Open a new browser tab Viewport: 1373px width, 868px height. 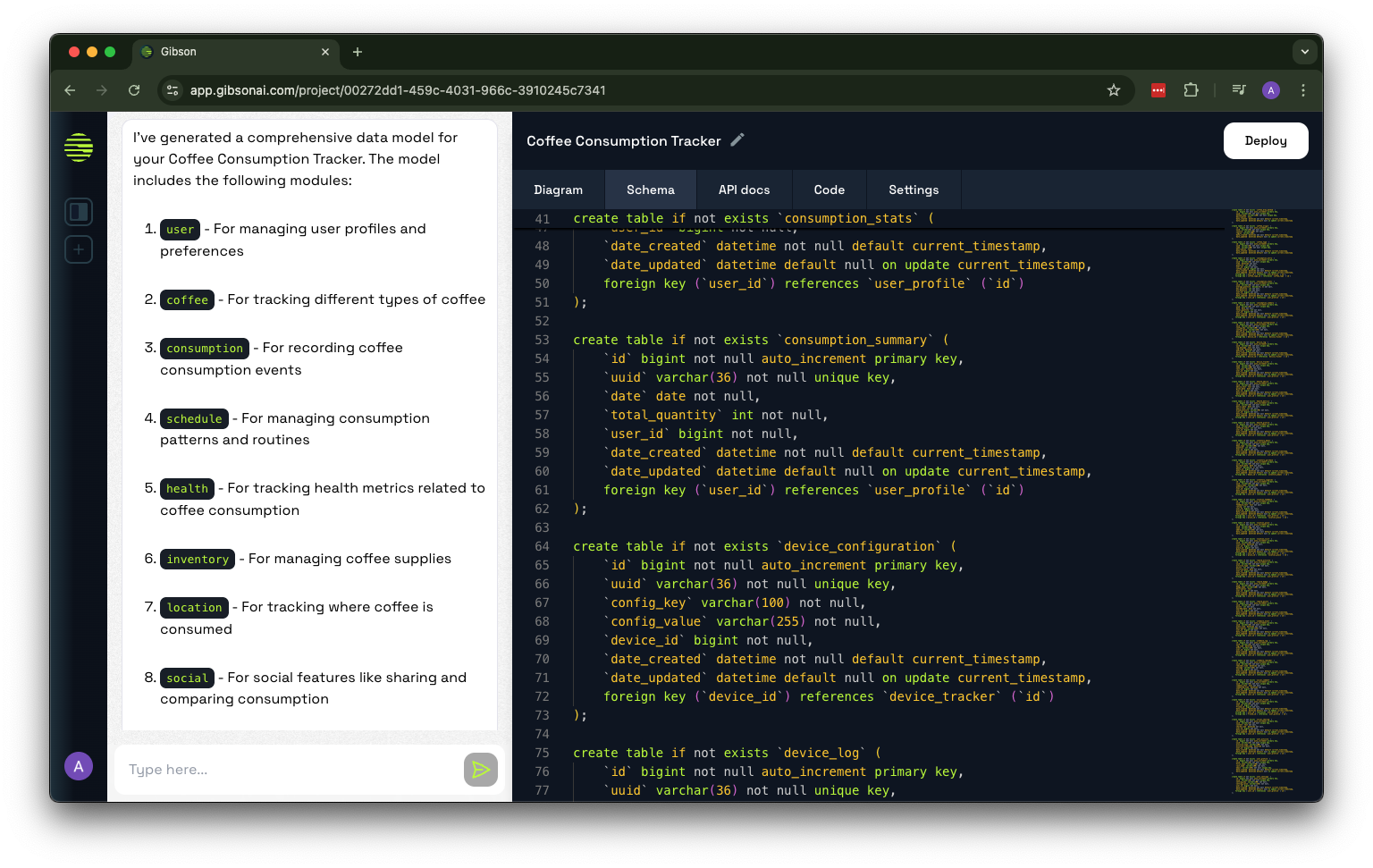pos(358,52)
